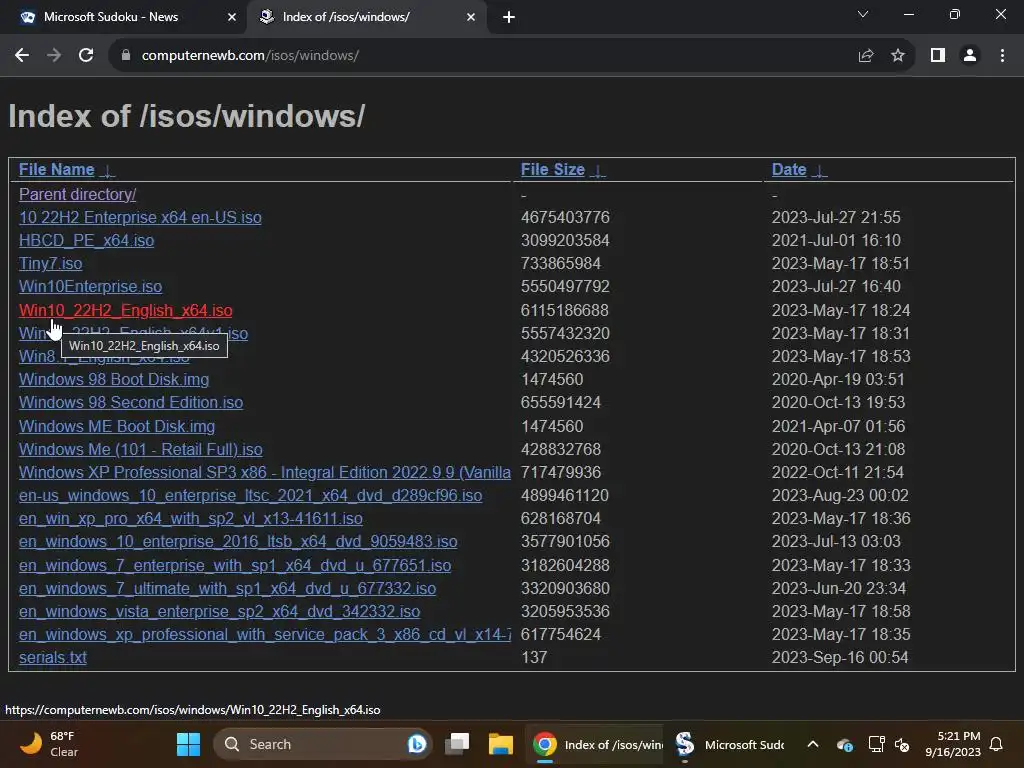1024x768 pixels.
Task: Sort descending using File Name arrow
Action: (x=108, y=171)
